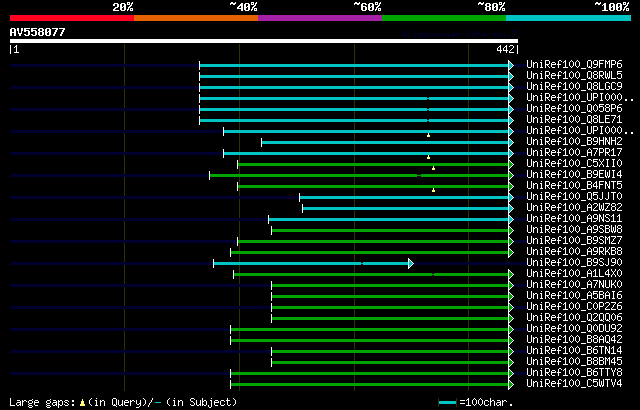Viewport: 640px width, 410px height.
Task: Select the UniRef100_A7NUK0 label
Action: coord(574,285)
